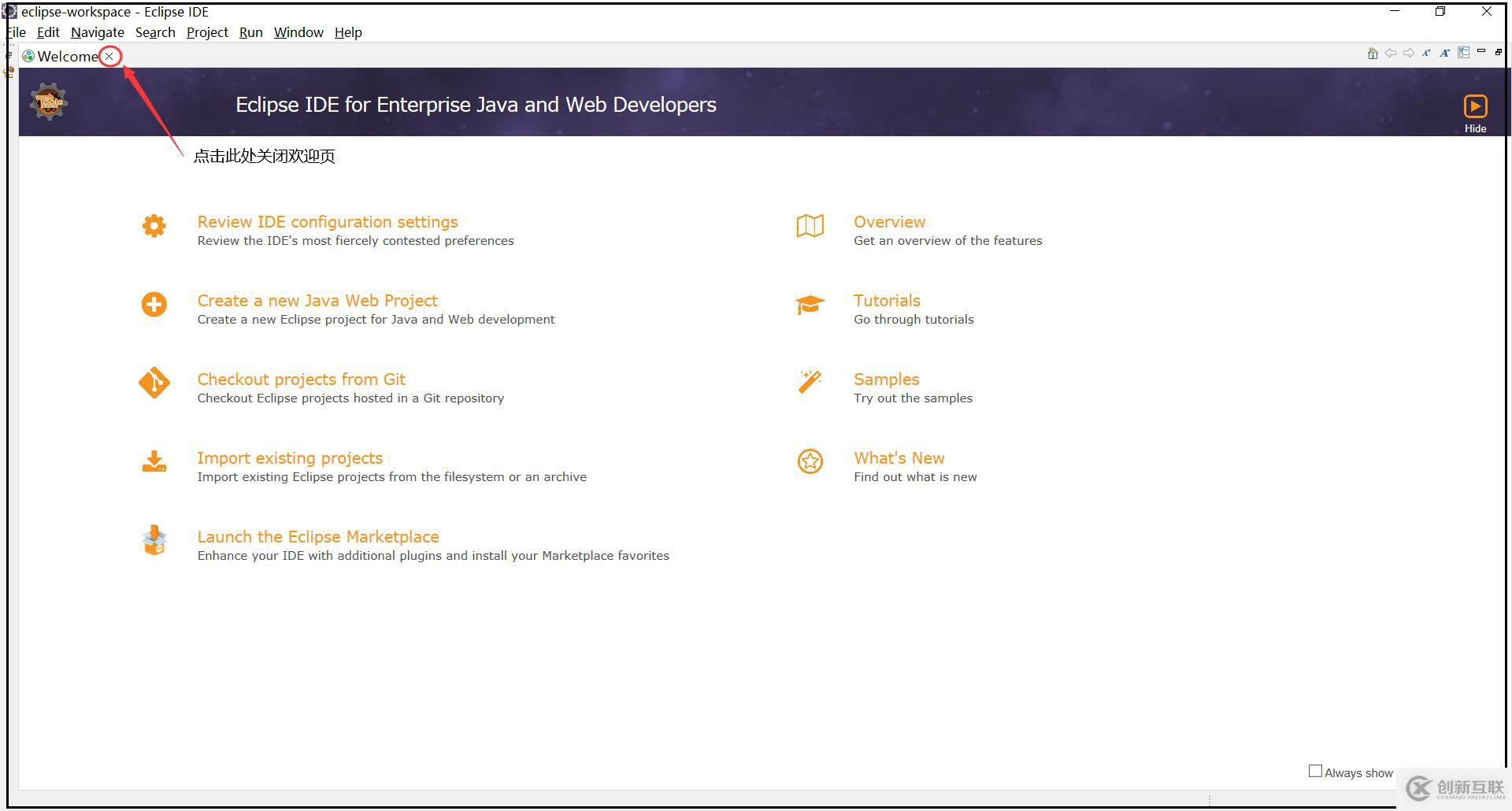This screenshot has height=811, width=1512.
Task: Open the Navigate menu
Action: point(98,32)
